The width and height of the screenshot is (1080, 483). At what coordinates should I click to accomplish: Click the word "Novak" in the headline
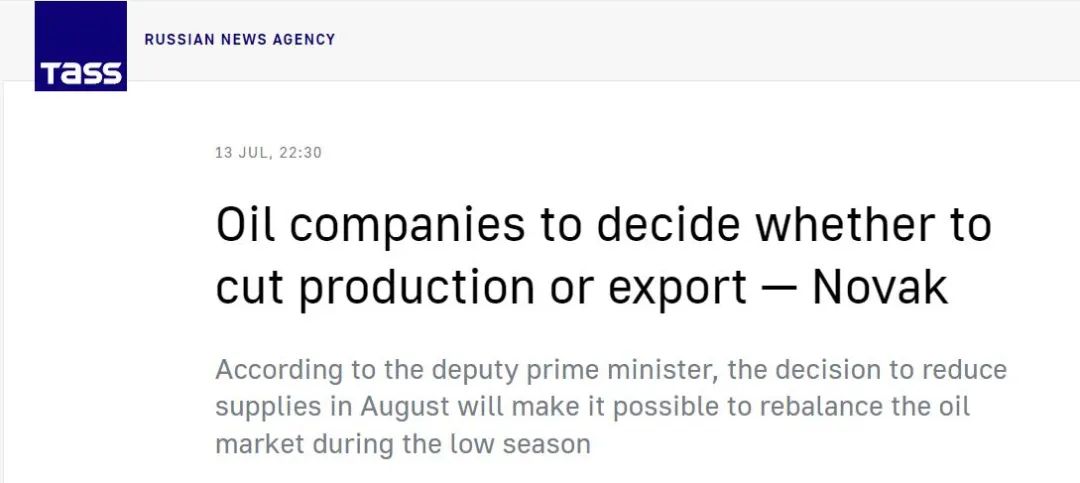(880, 287)
